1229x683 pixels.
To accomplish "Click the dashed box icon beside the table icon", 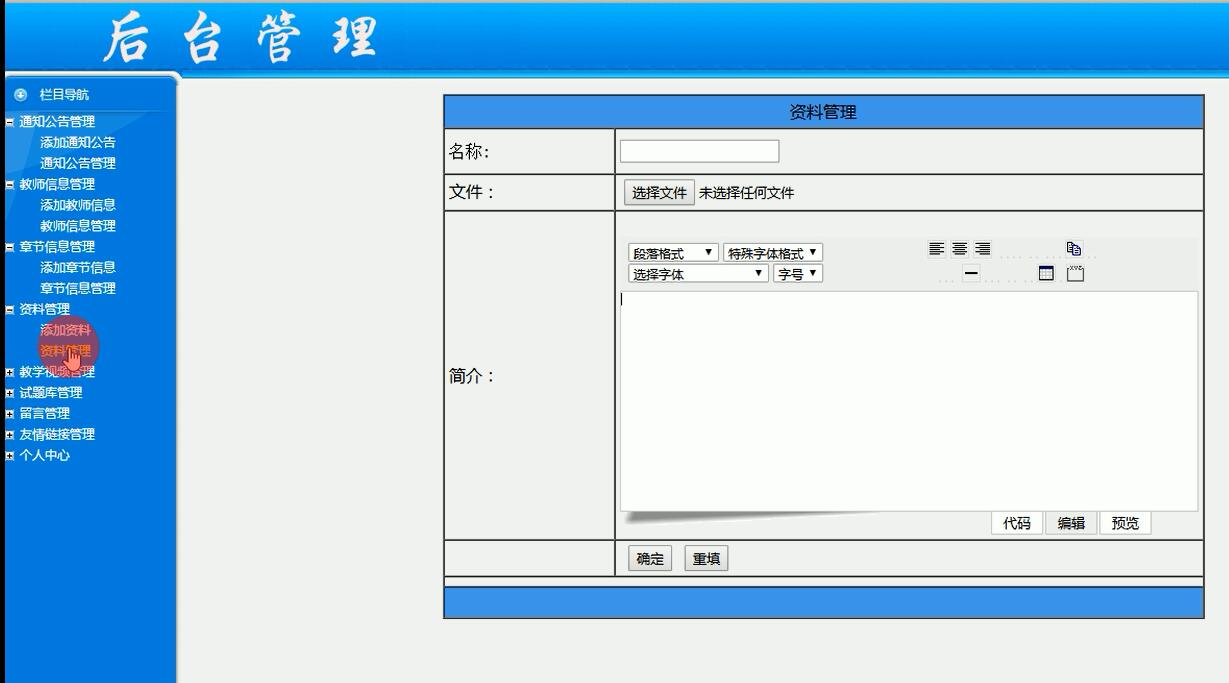I will (1075, 273).
